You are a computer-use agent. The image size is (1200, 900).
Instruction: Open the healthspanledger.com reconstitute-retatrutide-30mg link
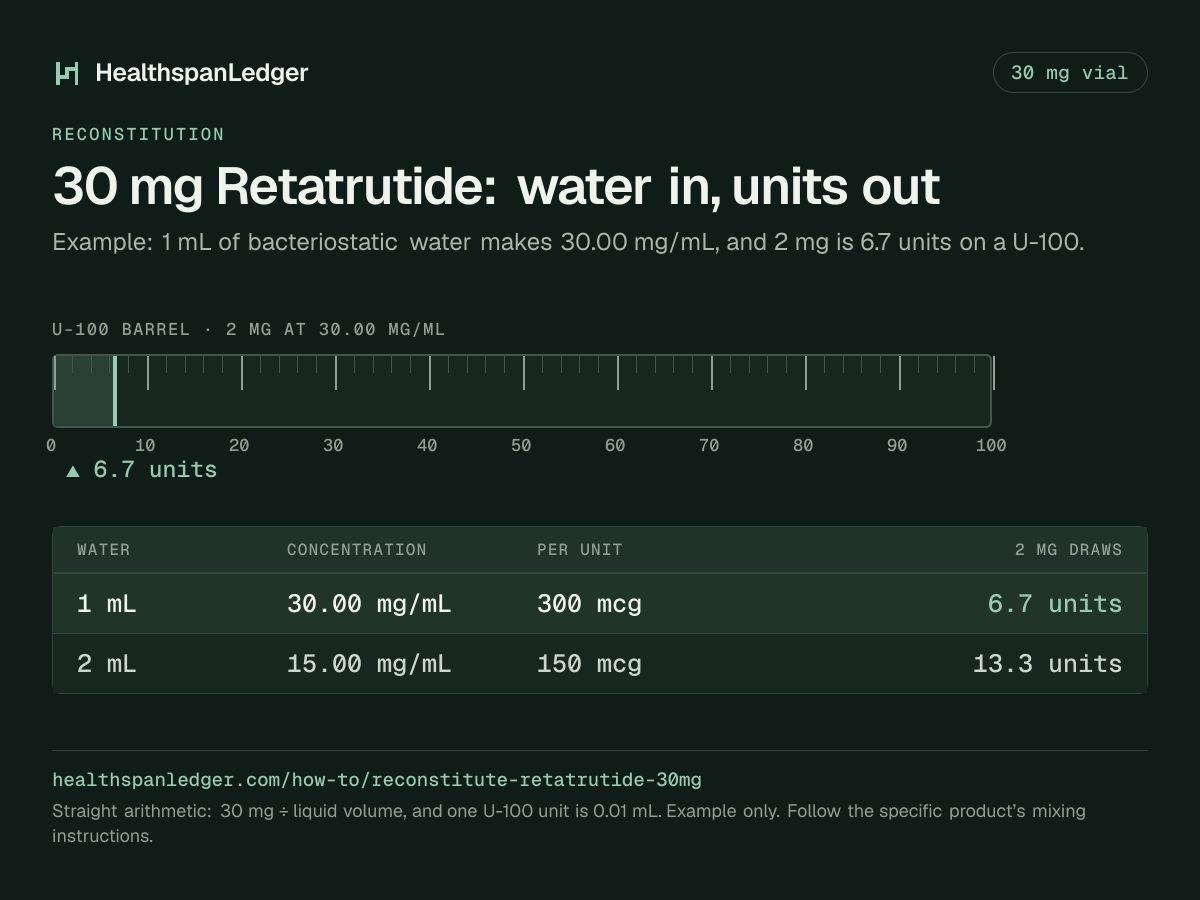pyautogui.click(x=377, y=780)
